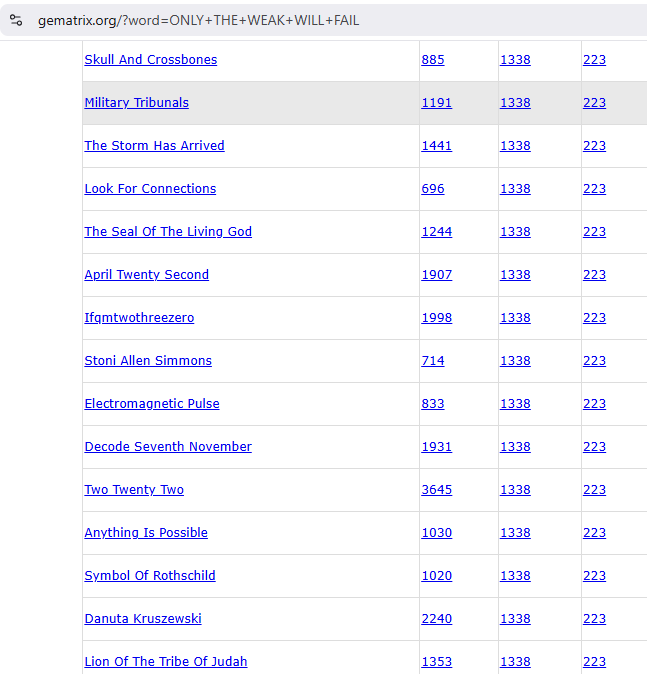Select the Look For Connections link
The height and width of the screenshot is (674, 647).
[x=150, y=189]
